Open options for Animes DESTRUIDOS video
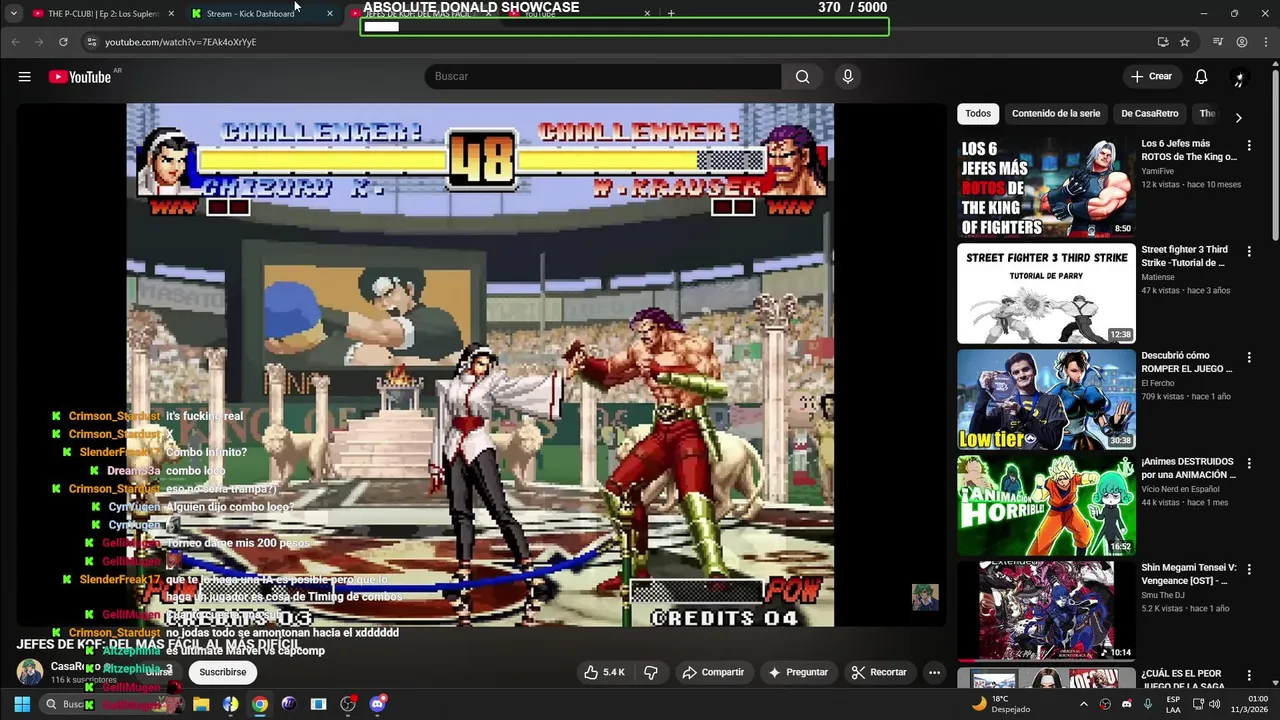The height and width of the screenshot is (720, 1280). [x=1248, y=464]
